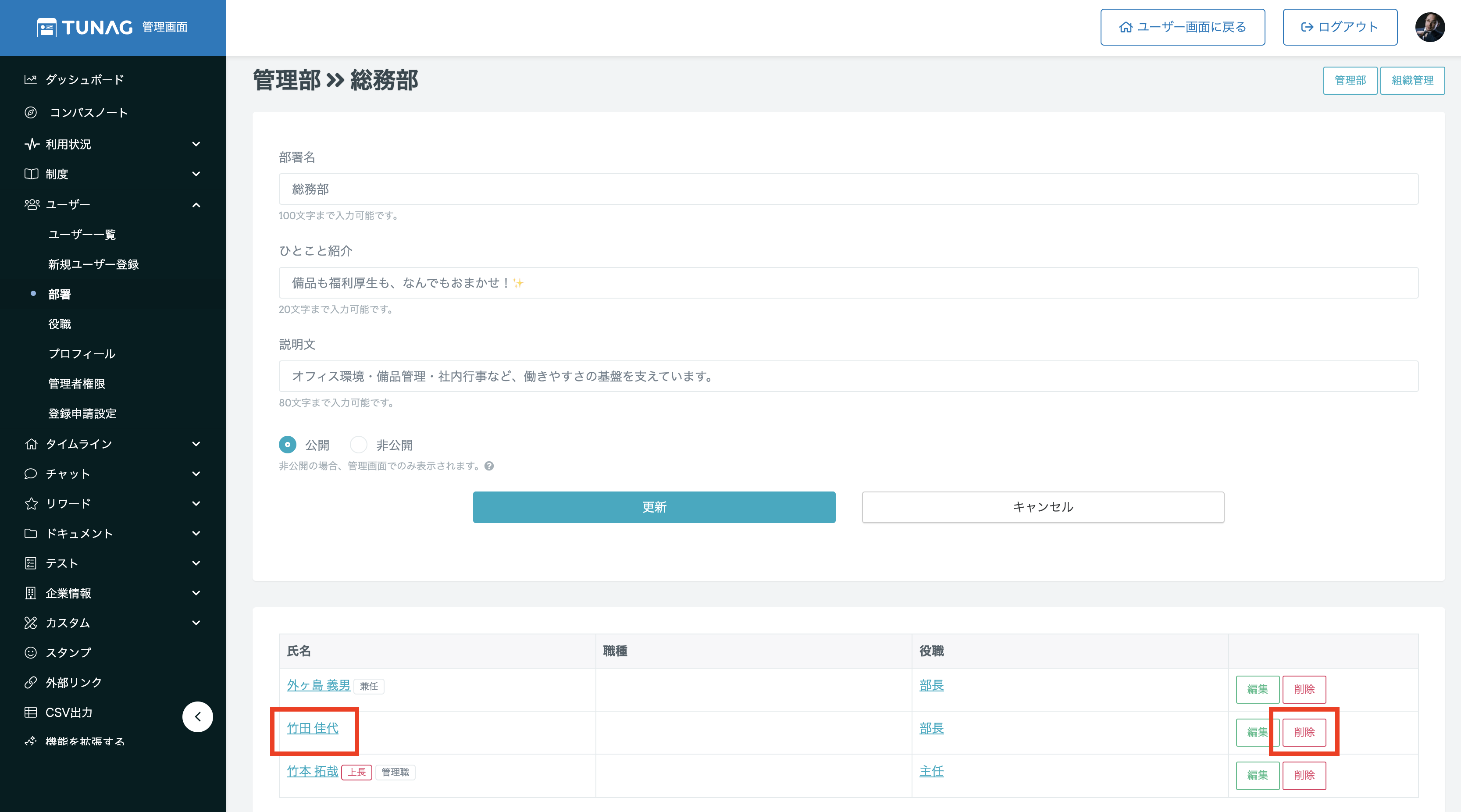Click the document folder icon

31,533
